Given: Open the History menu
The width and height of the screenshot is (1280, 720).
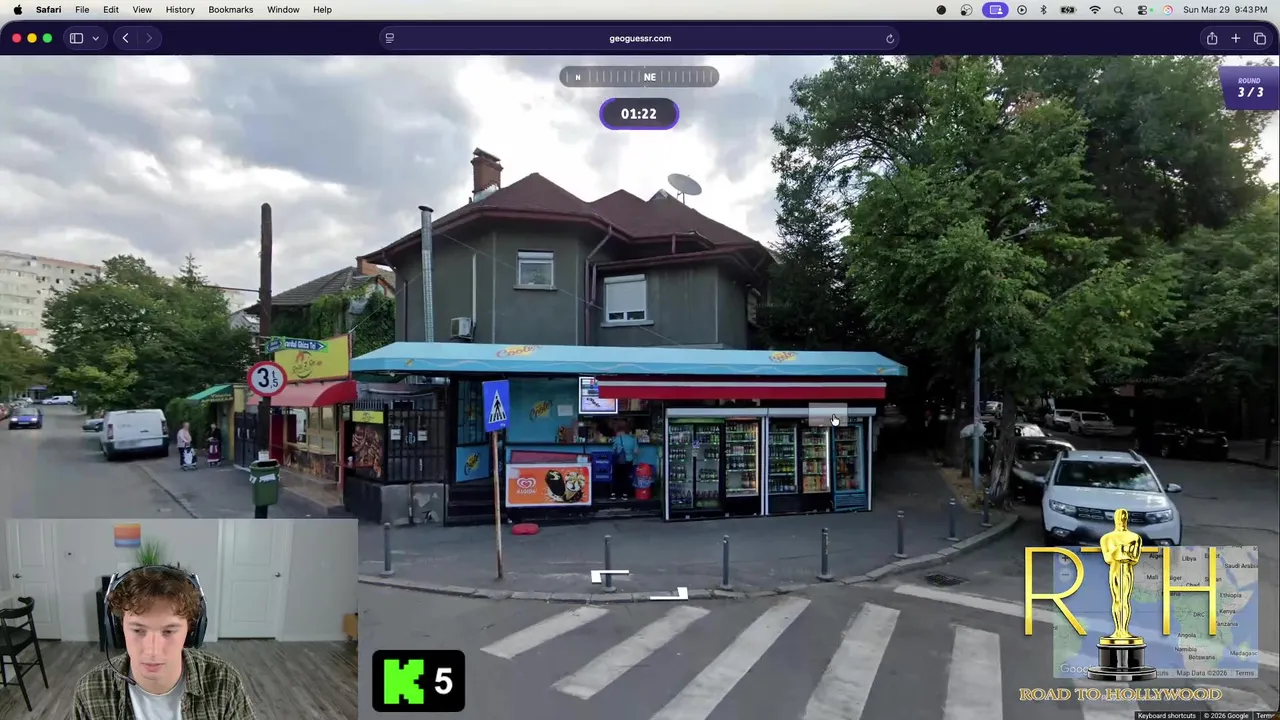Looking at the screenshot, I should pos(180,10).
